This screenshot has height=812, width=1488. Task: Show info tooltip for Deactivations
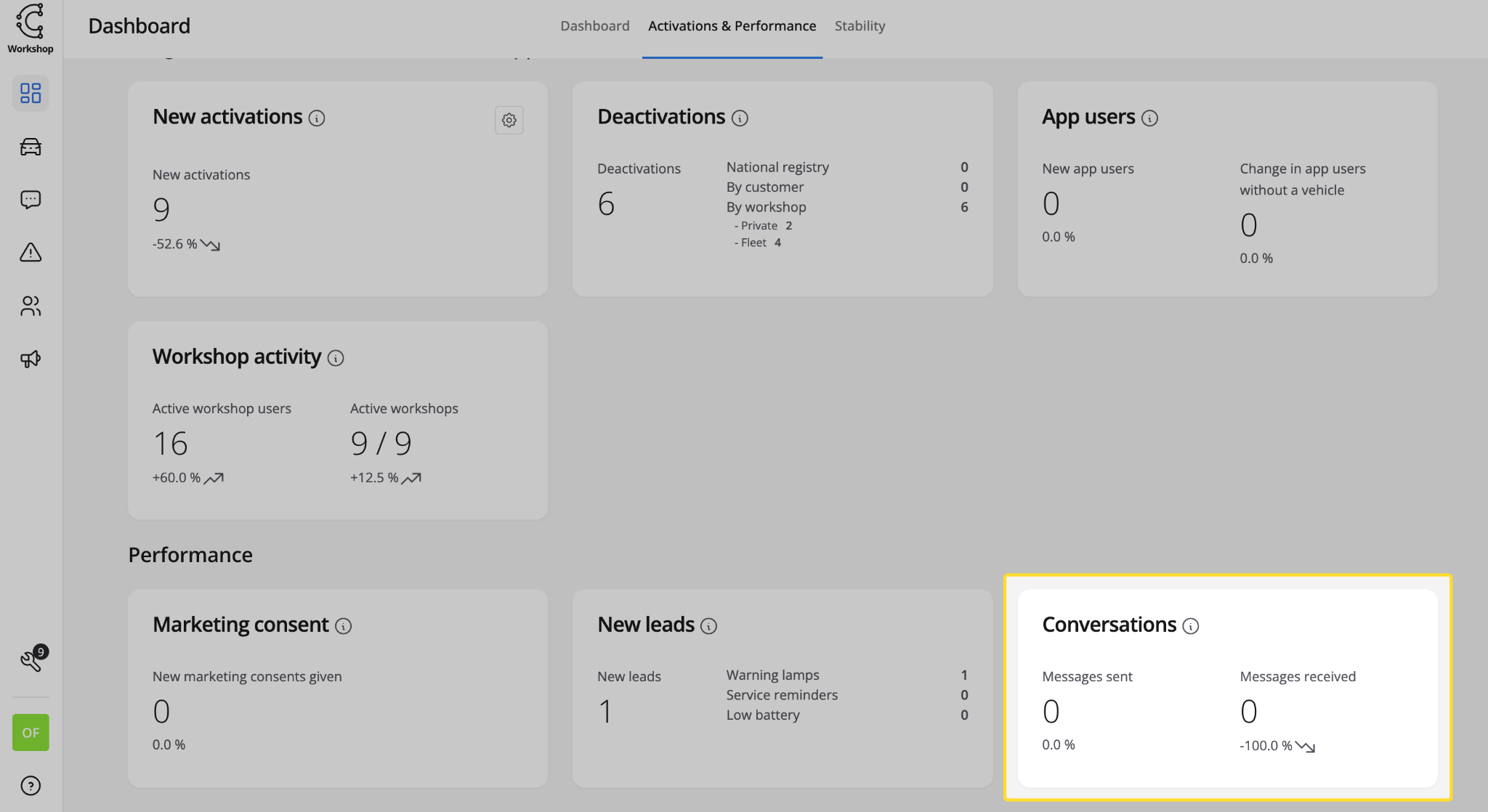point(740,118)
